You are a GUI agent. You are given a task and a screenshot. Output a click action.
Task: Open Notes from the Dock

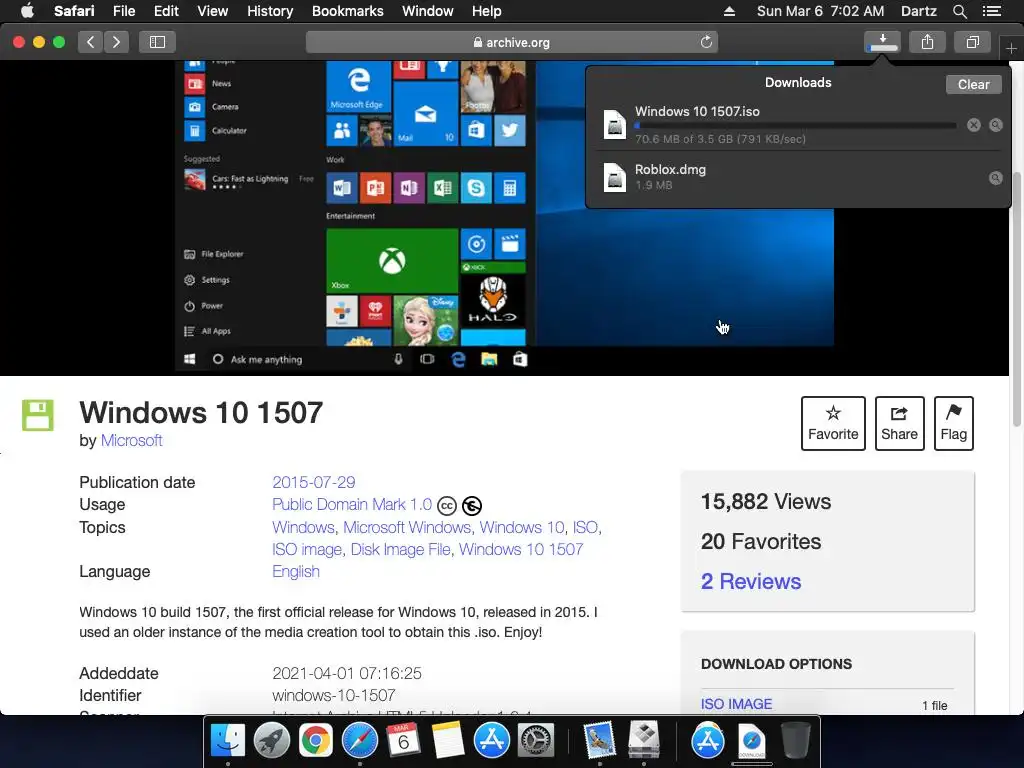click(x=448, y=741)
